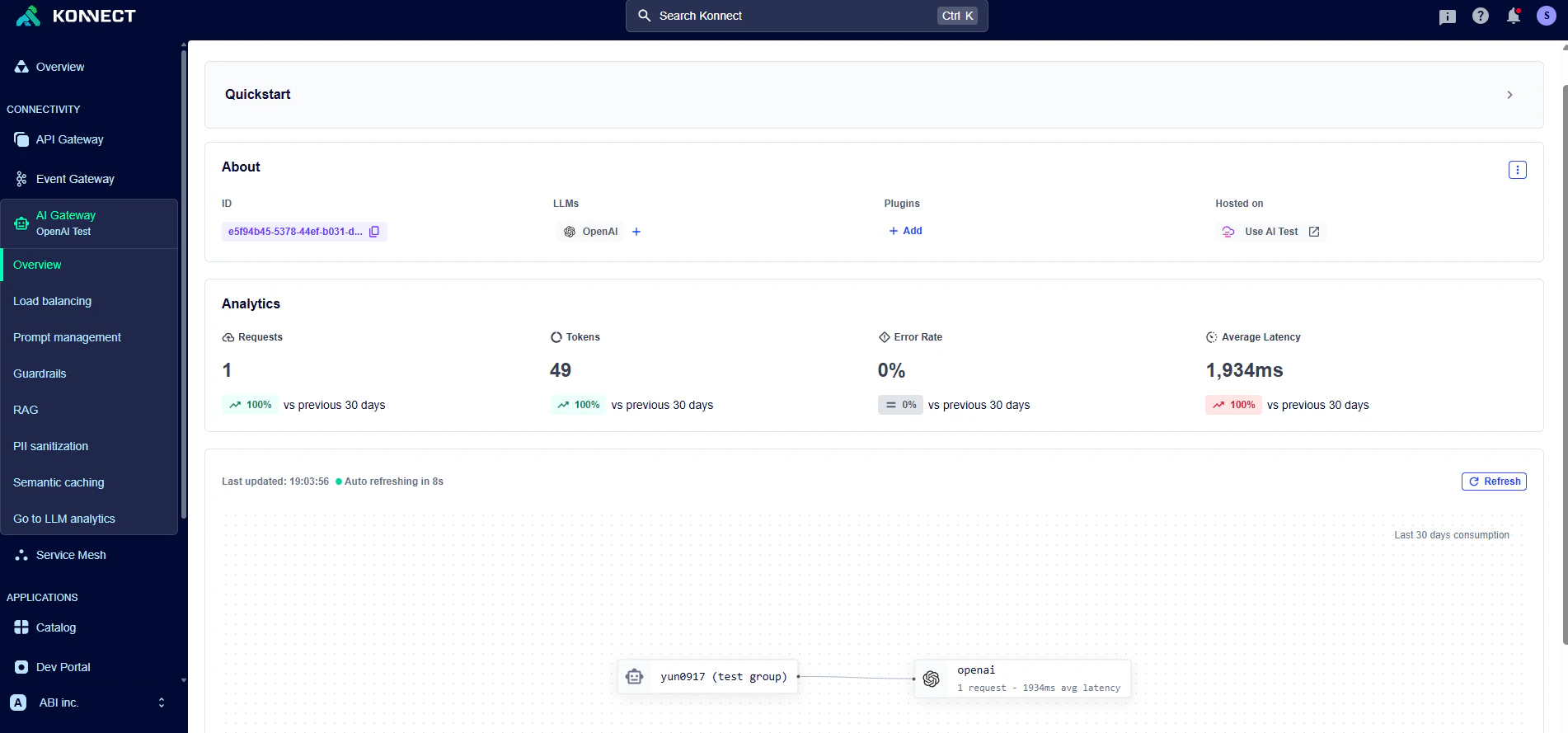Open the notifications bell icon
The height and width of the screenshot is (733, 1568).
(x=1514, y=16)
